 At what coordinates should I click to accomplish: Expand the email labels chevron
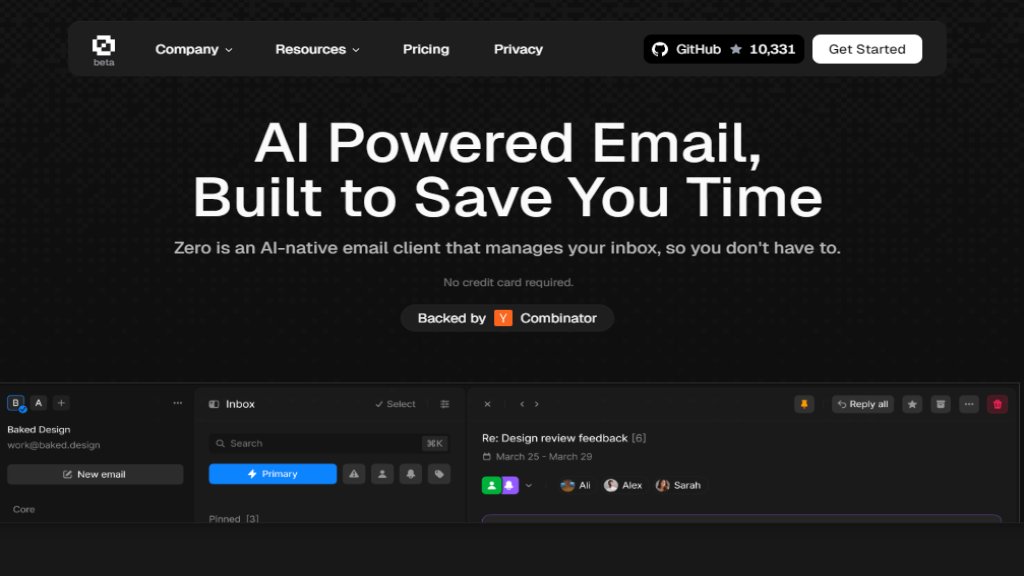pos(529,486)
